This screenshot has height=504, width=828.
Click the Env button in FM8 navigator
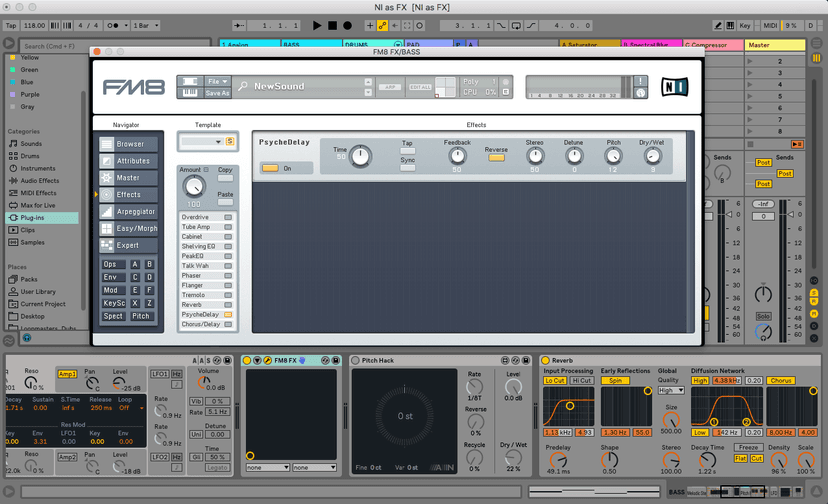click(113, 277)
